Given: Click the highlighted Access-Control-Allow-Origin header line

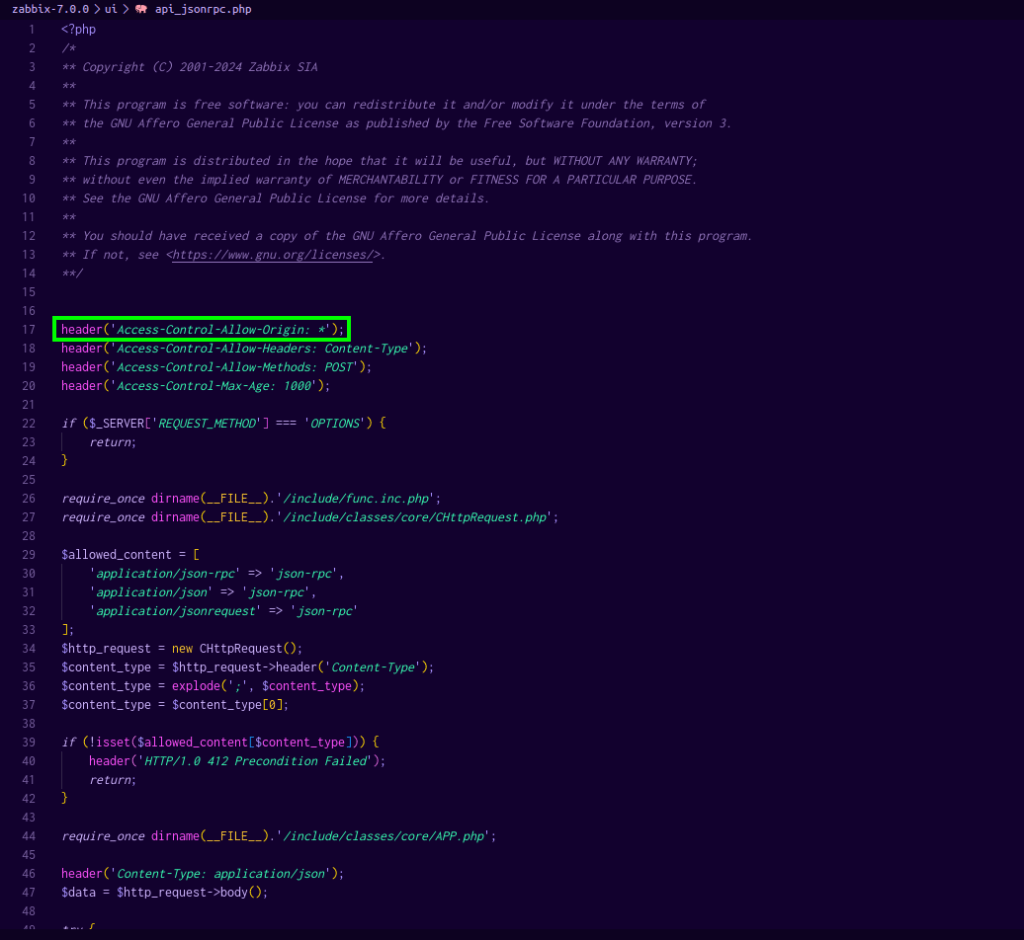Looking at the screenshot, I should pyautogui.click(x=202, y=329).
